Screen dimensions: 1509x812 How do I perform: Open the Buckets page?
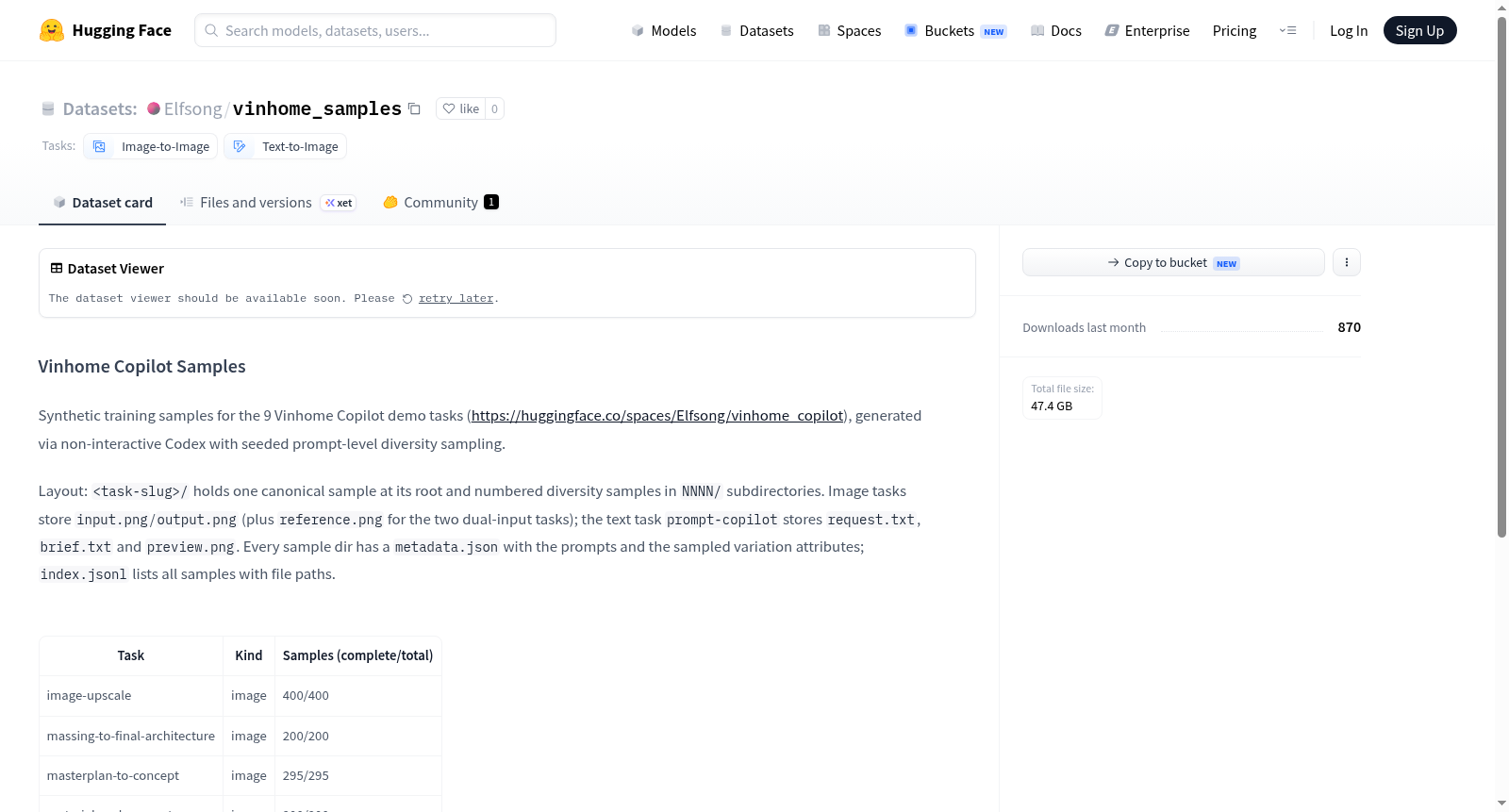tap(955, 30)
